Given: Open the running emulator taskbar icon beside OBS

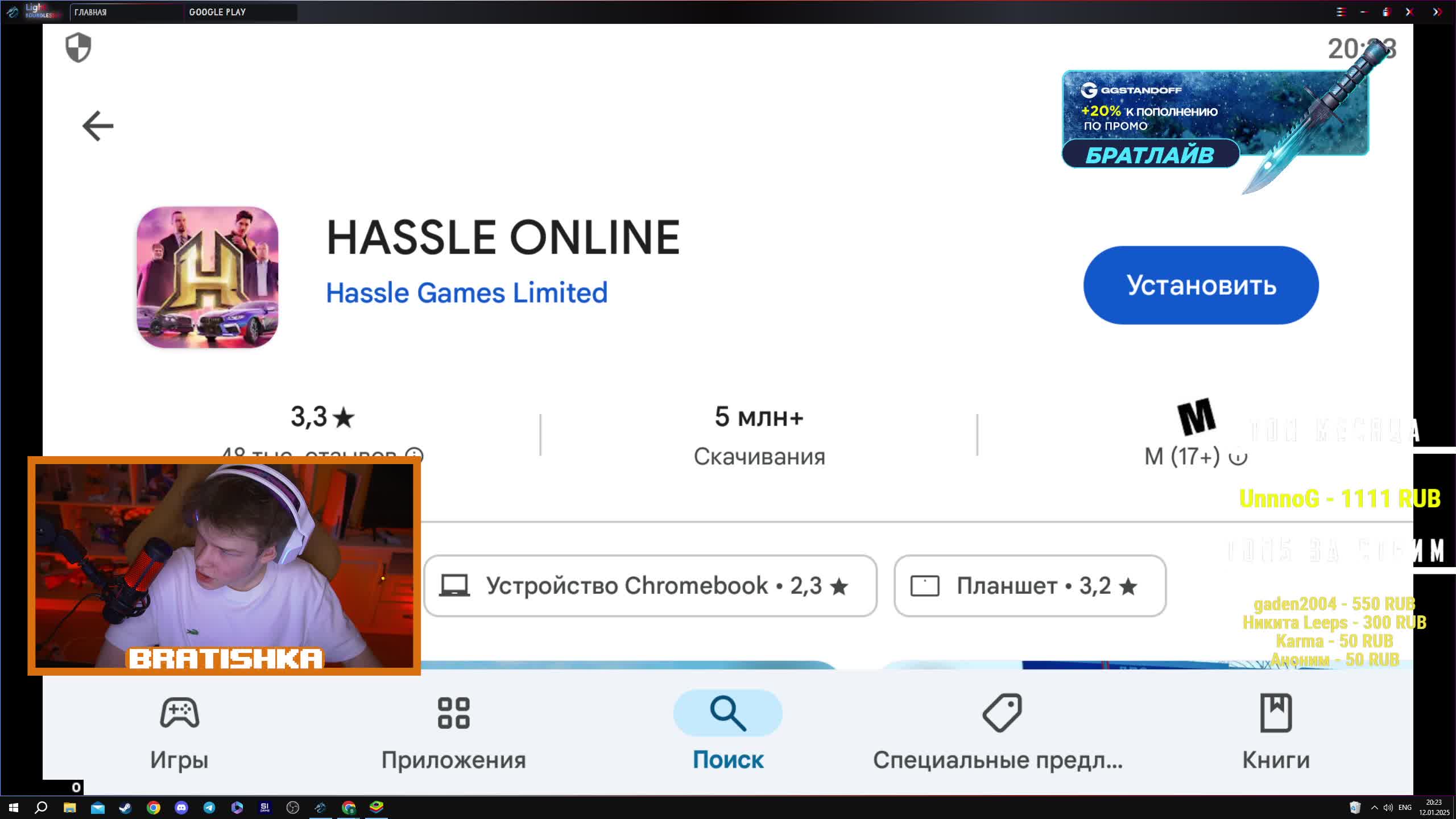Looking at the screenshot, I should coord(321,807).
